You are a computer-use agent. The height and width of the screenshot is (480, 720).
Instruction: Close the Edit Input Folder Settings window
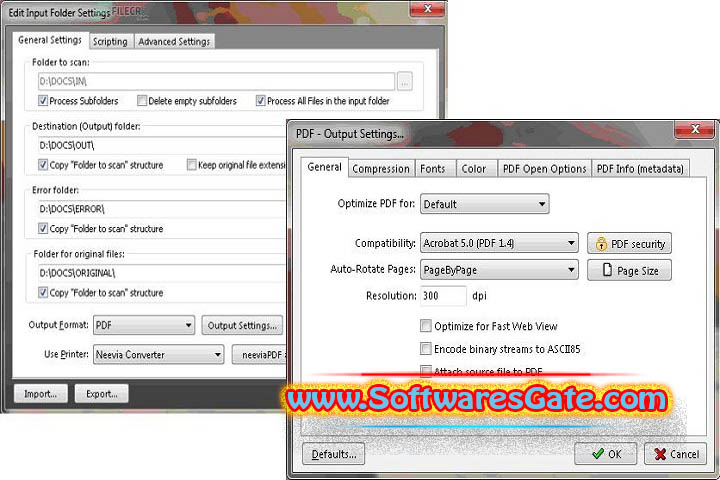pyautogui.click(x=427, y=9)
